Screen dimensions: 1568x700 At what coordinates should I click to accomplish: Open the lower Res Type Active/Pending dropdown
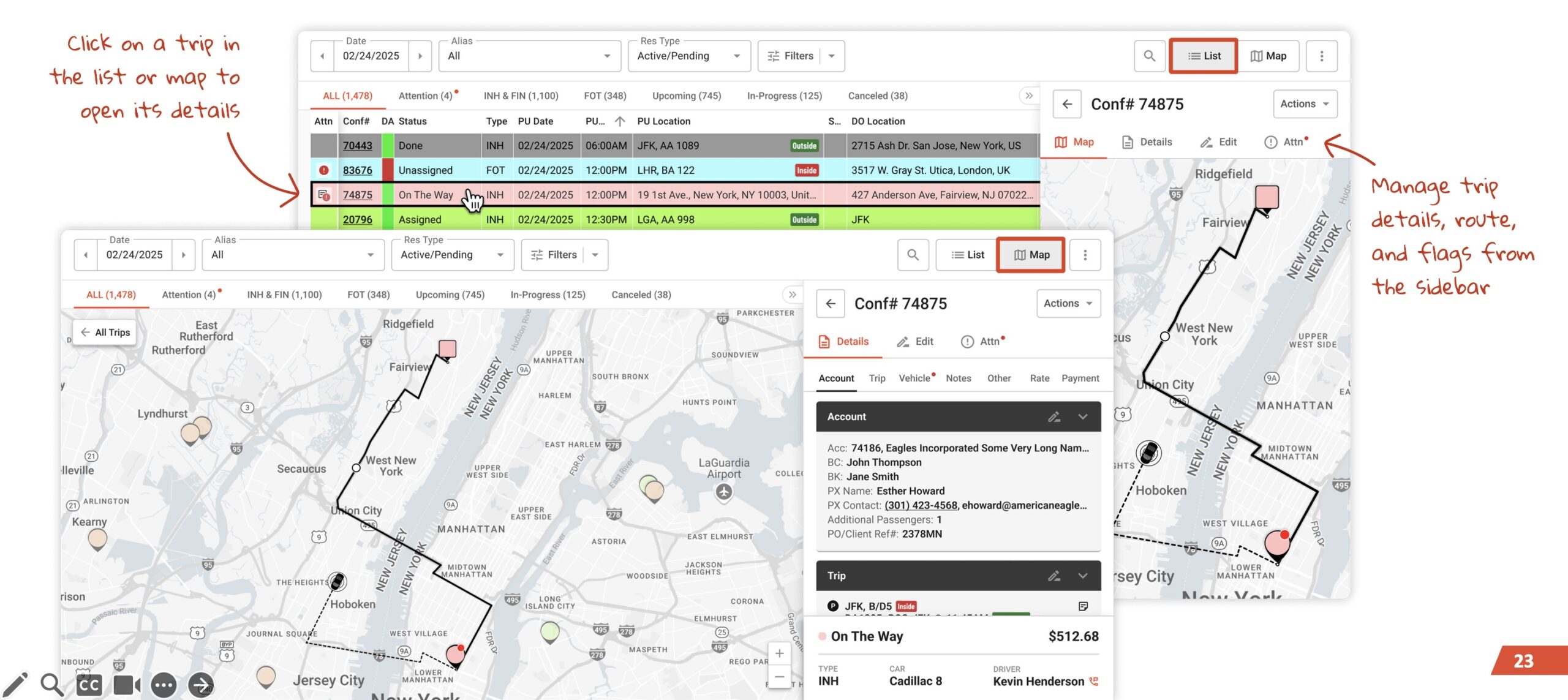(x=452, y=255)
